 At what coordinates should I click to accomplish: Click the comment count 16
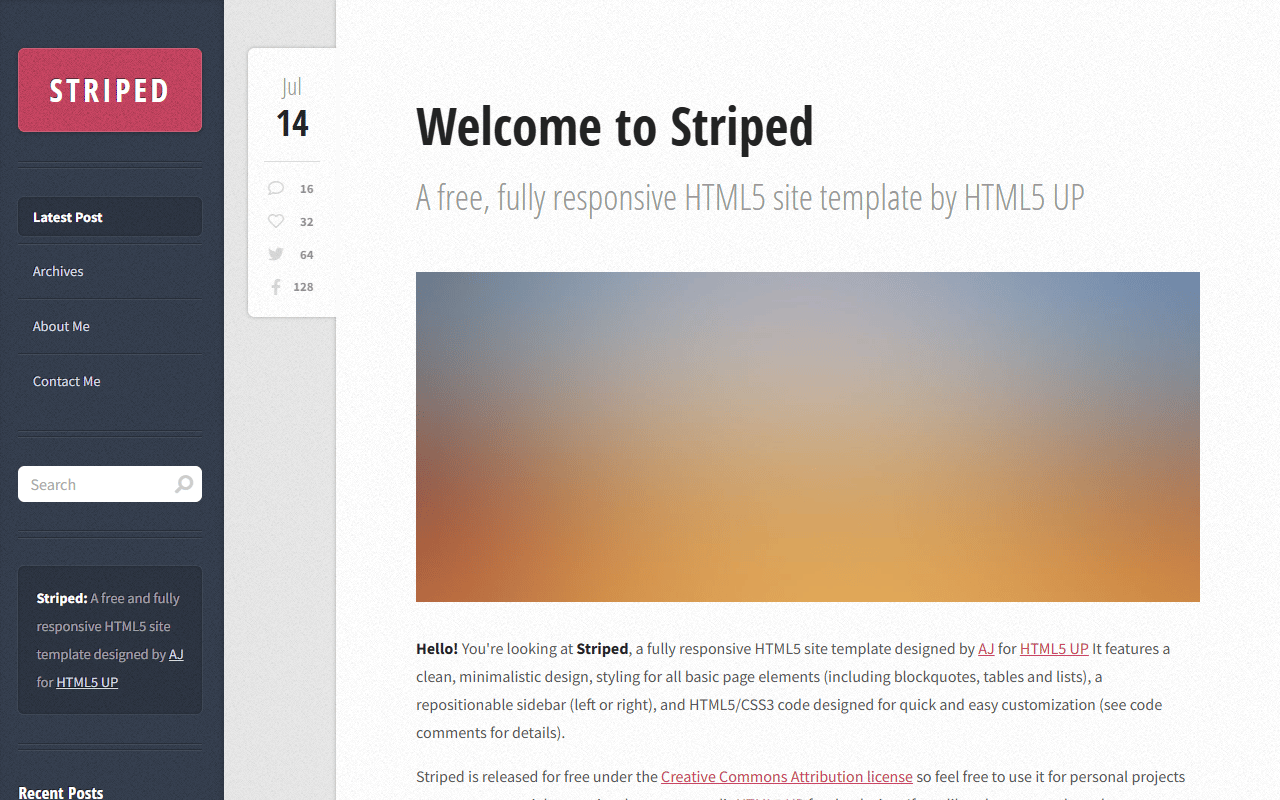[307, 189]
